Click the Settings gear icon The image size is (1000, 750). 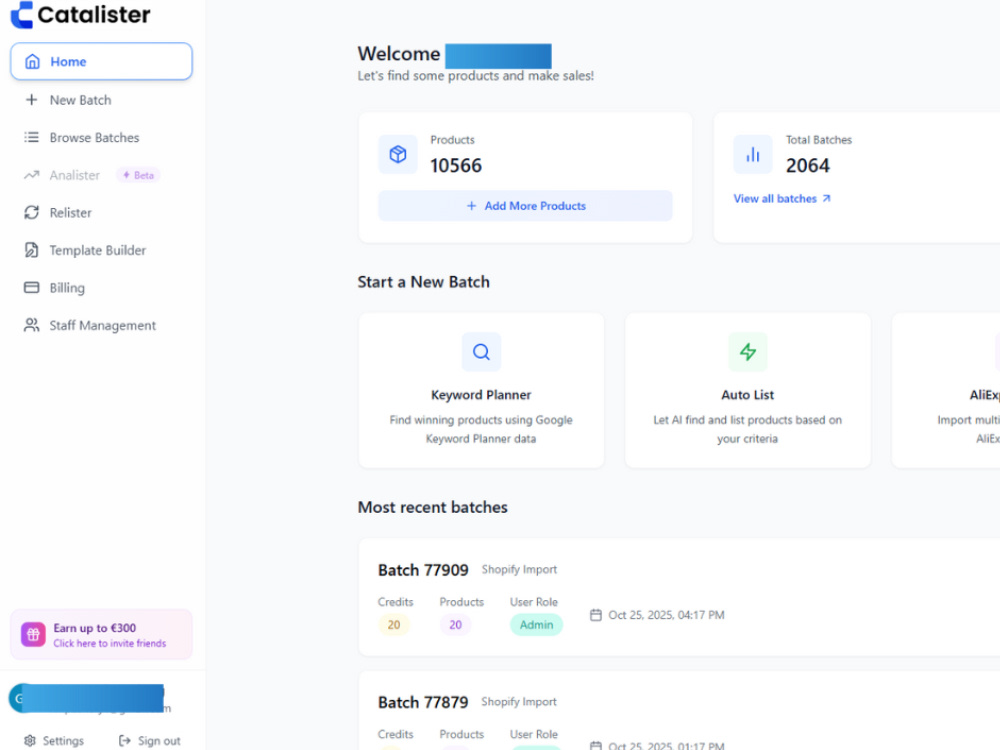tap(30, 741)
